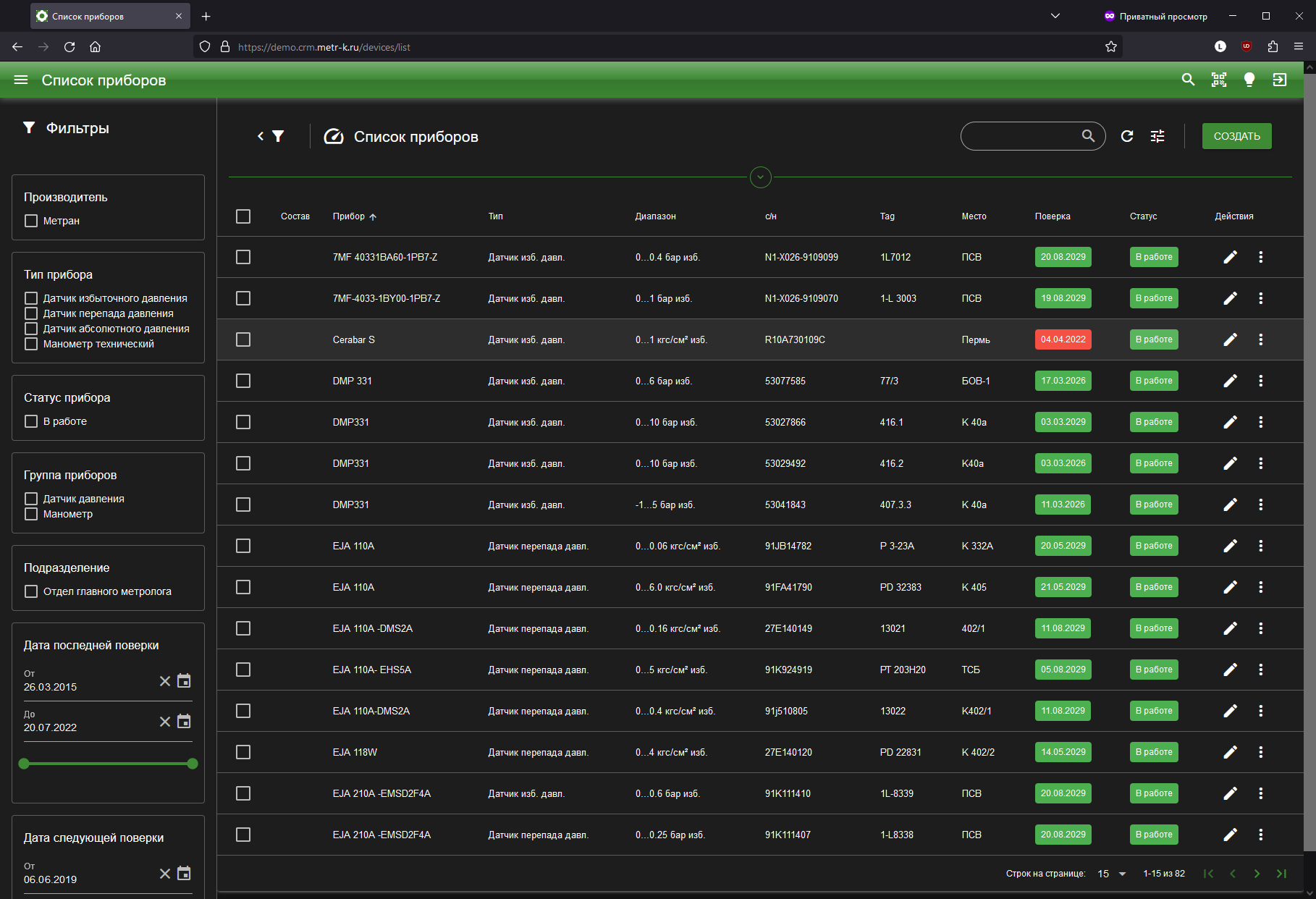Open actions menu for DMP 331 row

(1260, 381)
